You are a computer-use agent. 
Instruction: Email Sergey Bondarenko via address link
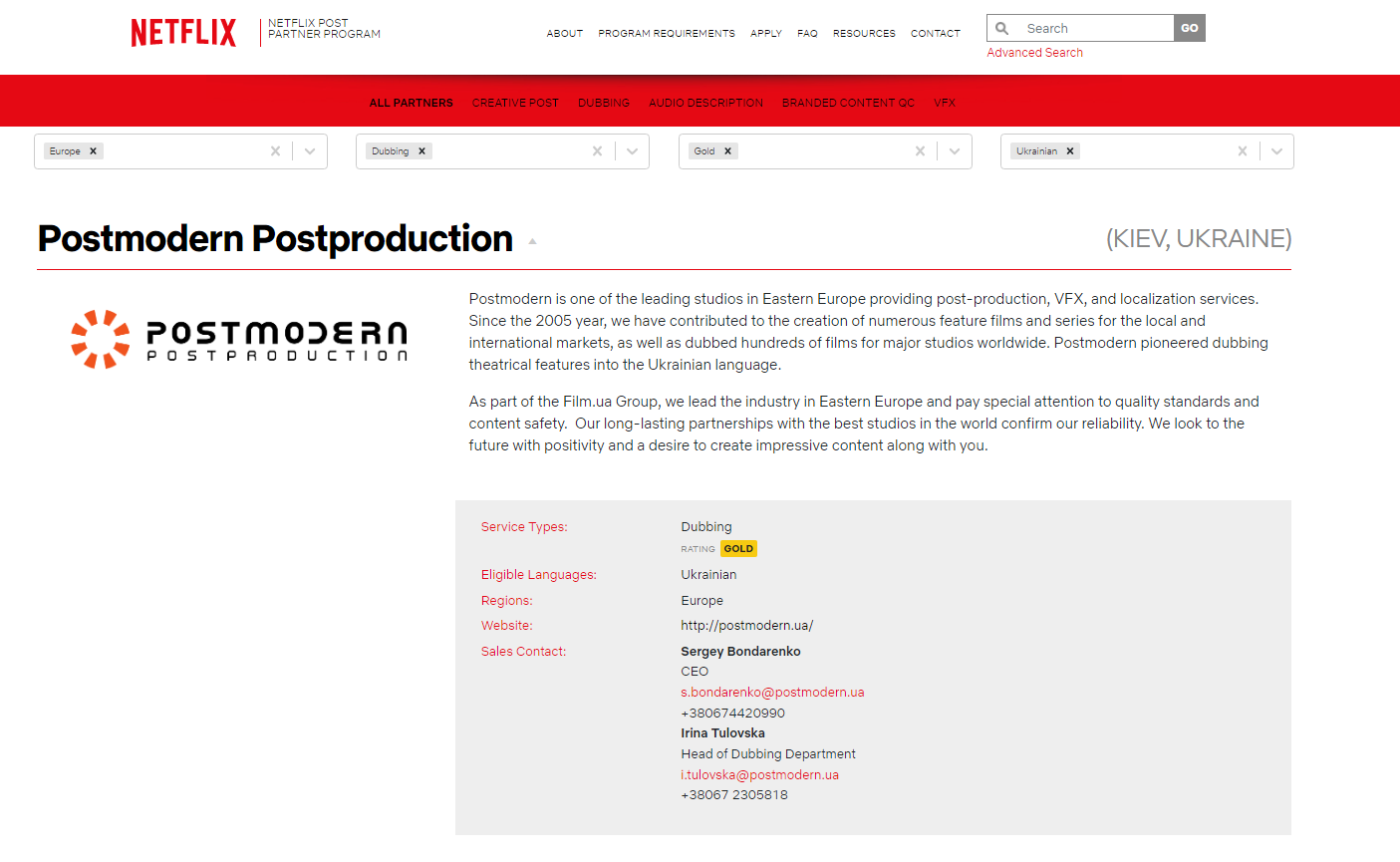772,692
